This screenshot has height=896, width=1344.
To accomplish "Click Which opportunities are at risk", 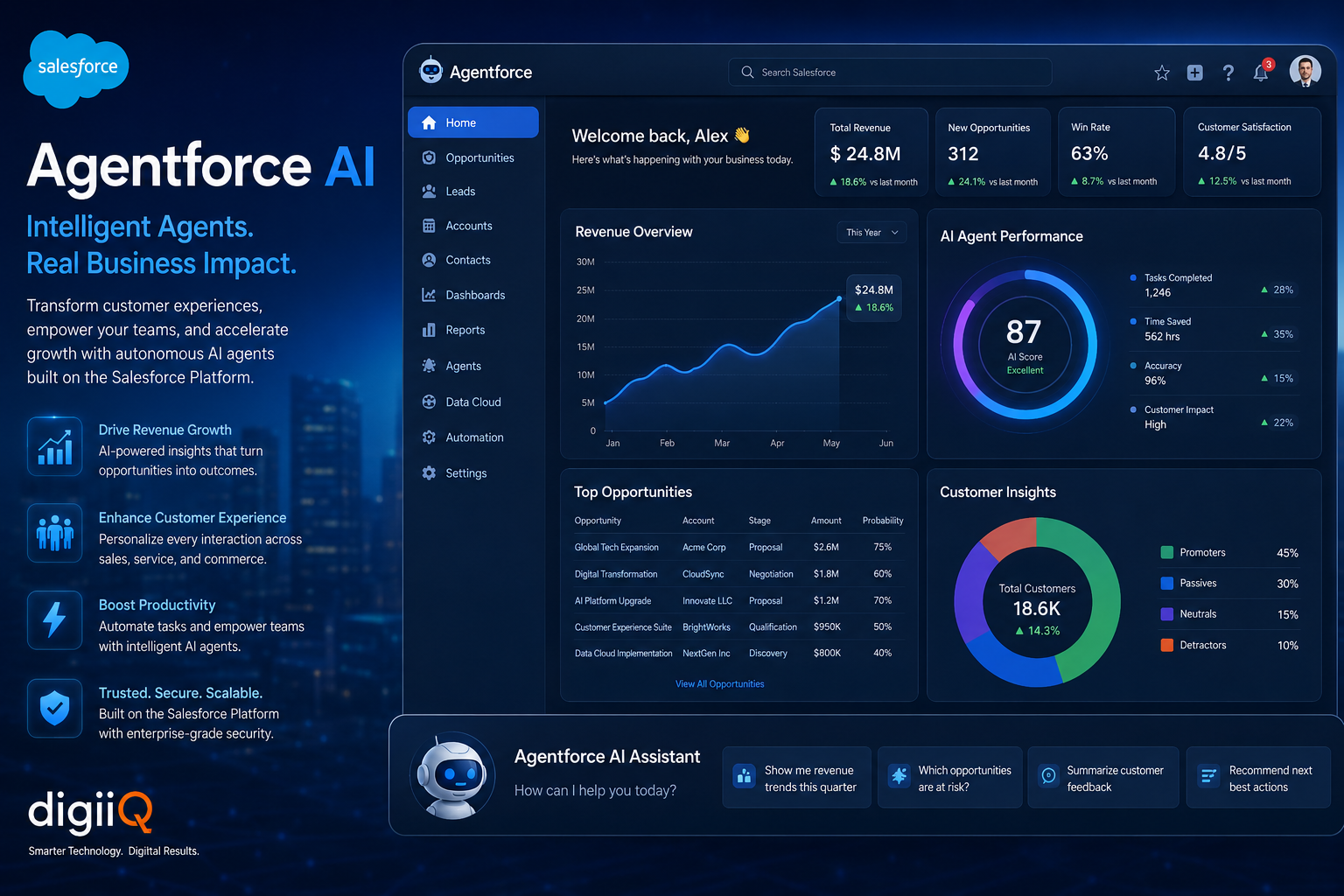I will pos(950,777).
